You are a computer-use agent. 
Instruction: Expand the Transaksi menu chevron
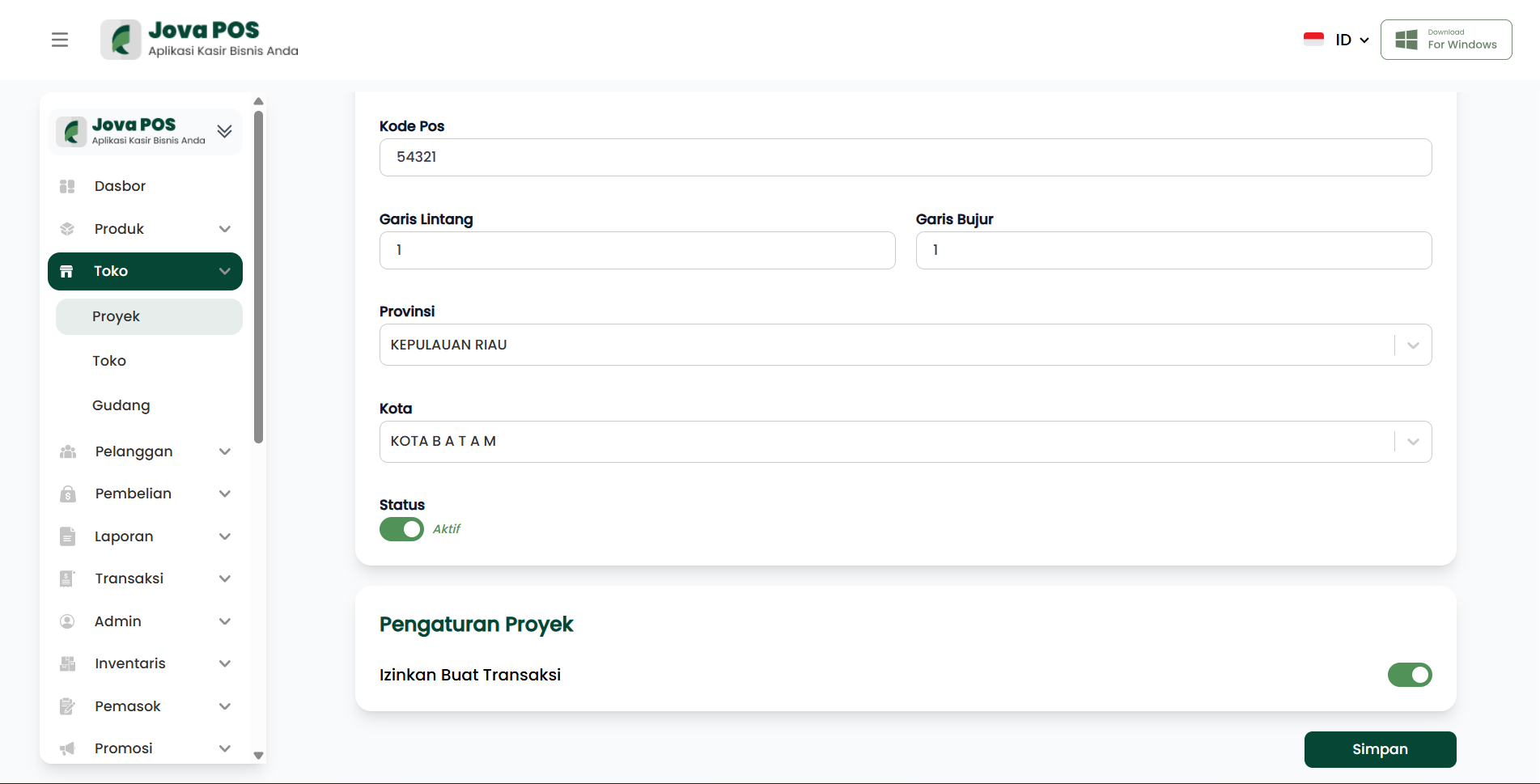[225, 578]
